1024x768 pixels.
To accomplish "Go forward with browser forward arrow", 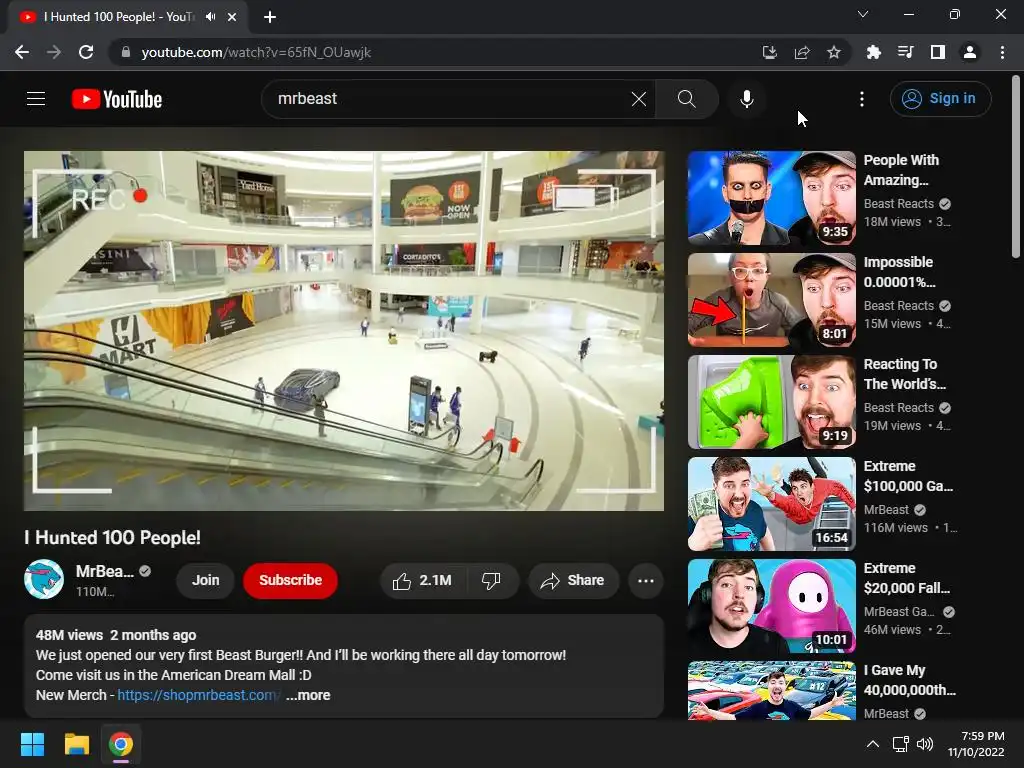I will pyautogui.click(x=54, y=52).
